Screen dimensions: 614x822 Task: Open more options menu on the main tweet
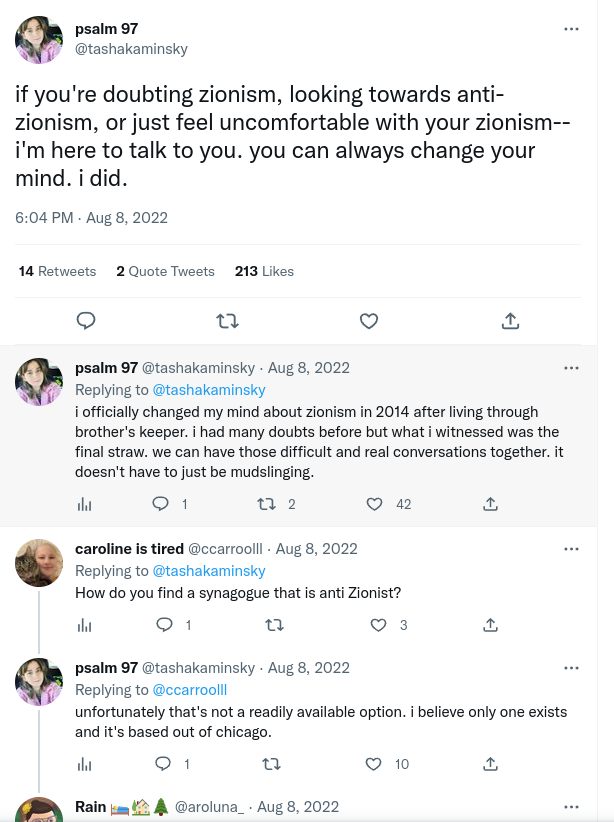click(571, 29)
